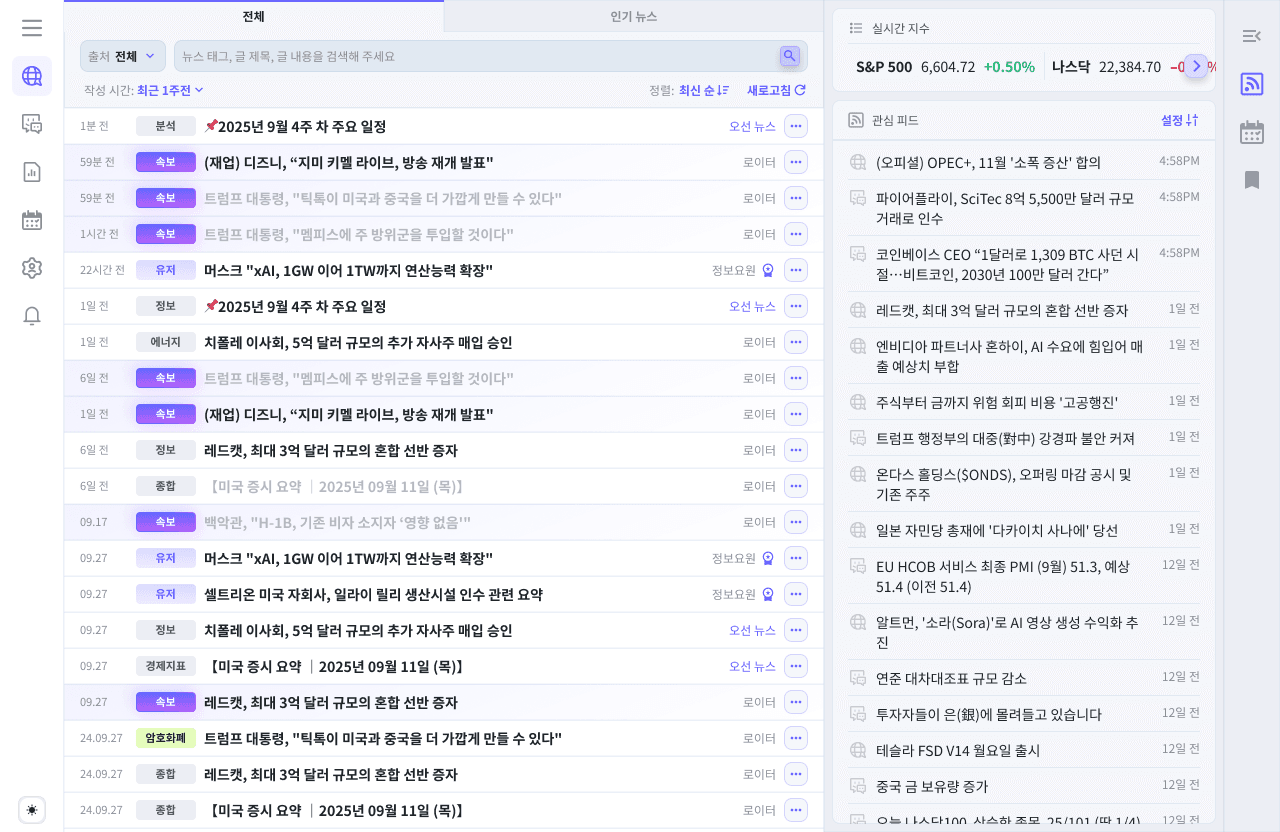Open the 출처 전체 source dropdown

[x=123, y=56]
